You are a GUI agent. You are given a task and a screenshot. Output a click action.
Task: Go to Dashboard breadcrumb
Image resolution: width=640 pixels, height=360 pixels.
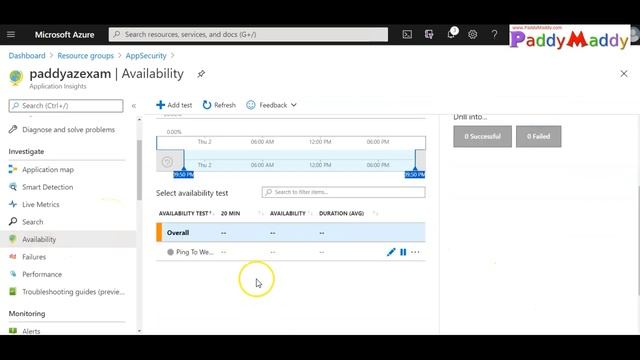[27, 56]
